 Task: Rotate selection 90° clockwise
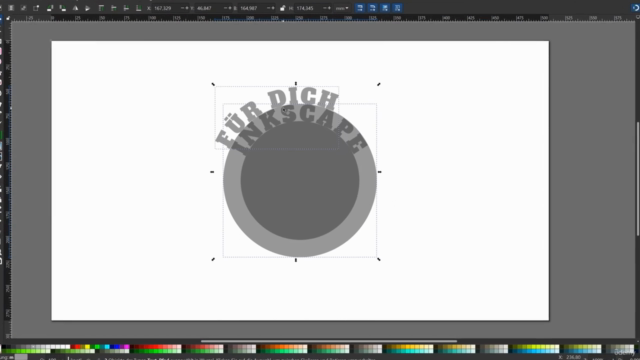point(62,8)
